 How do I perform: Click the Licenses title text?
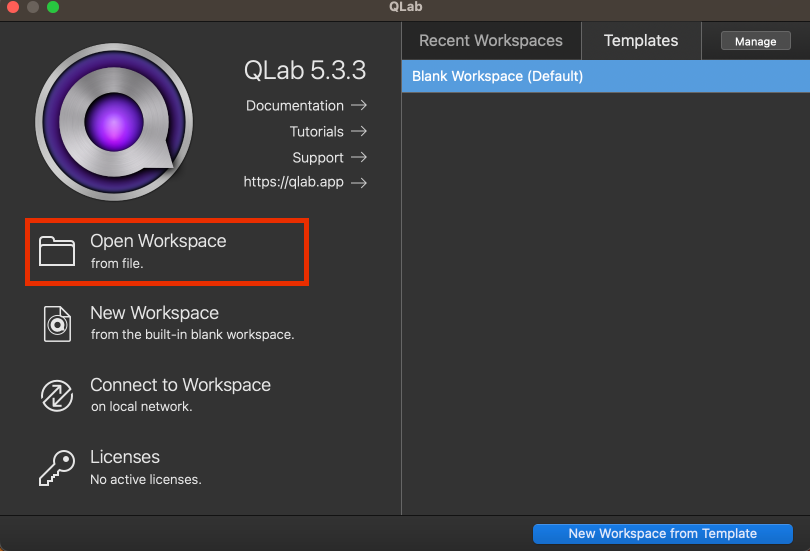[x=125, y=457]
